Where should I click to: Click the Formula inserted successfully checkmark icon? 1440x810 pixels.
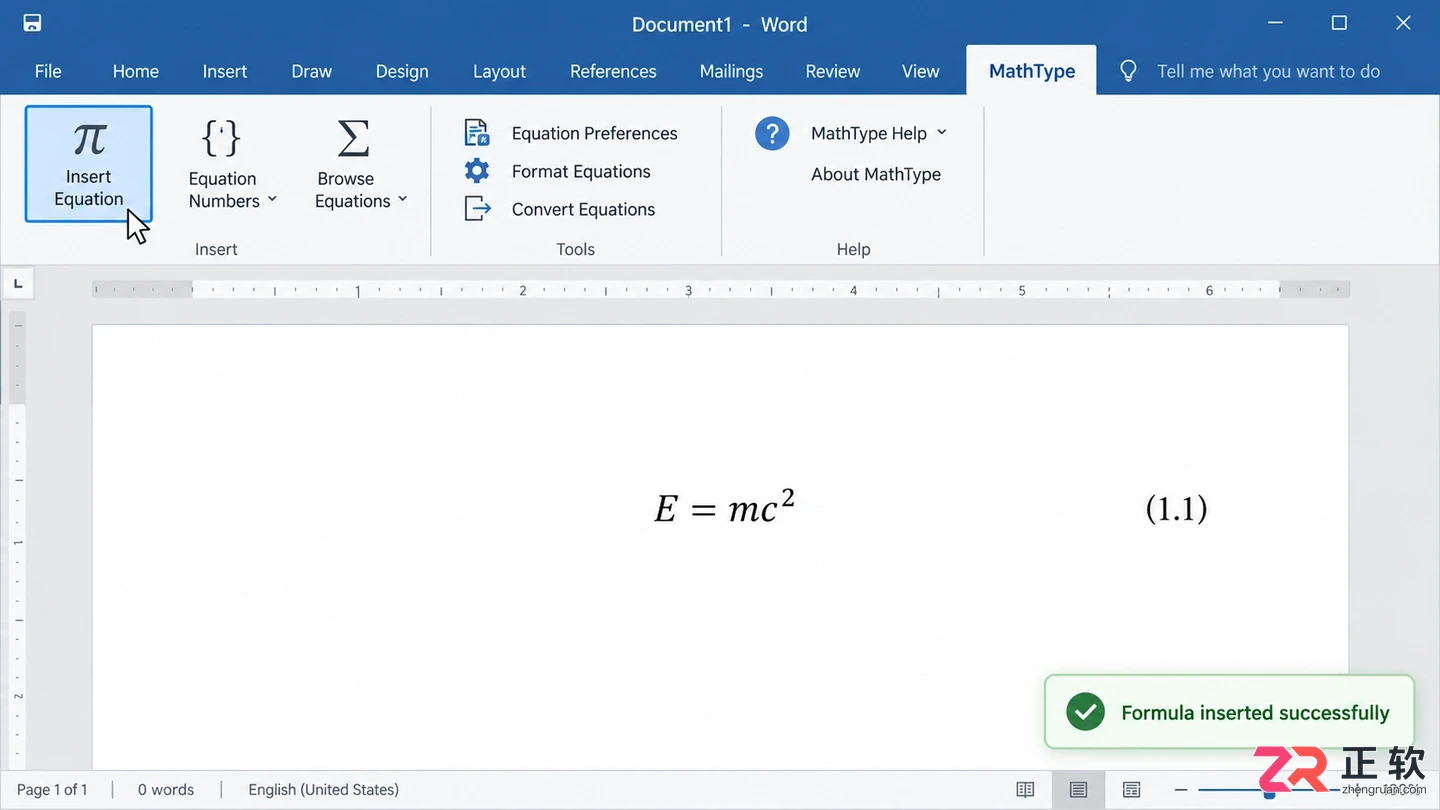coord(1085,712)
